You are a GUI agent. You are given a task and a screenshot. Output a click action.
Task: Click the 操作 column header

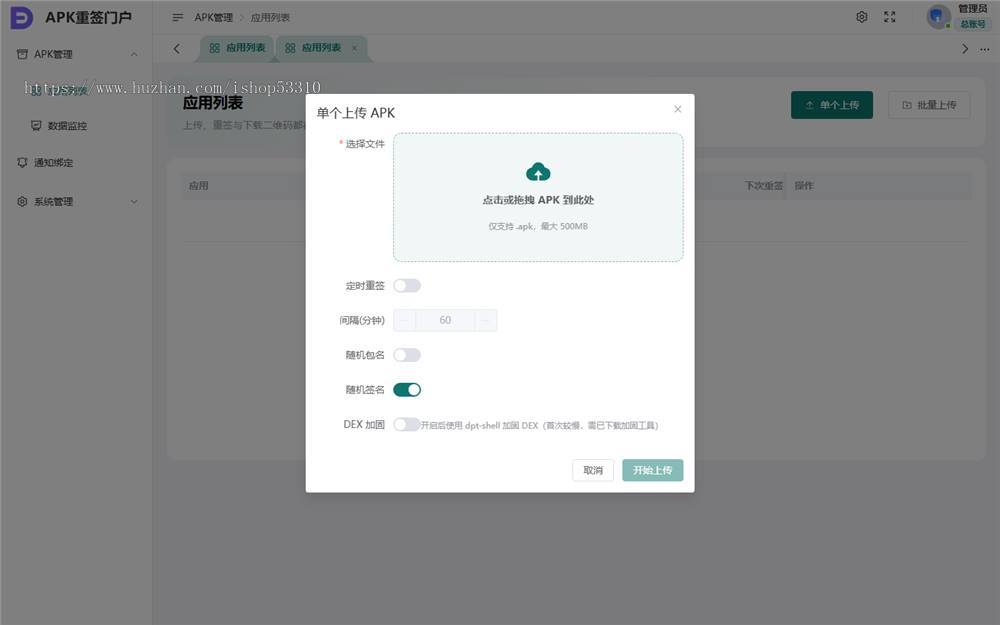pyautogui.click(x=804, y=186)
